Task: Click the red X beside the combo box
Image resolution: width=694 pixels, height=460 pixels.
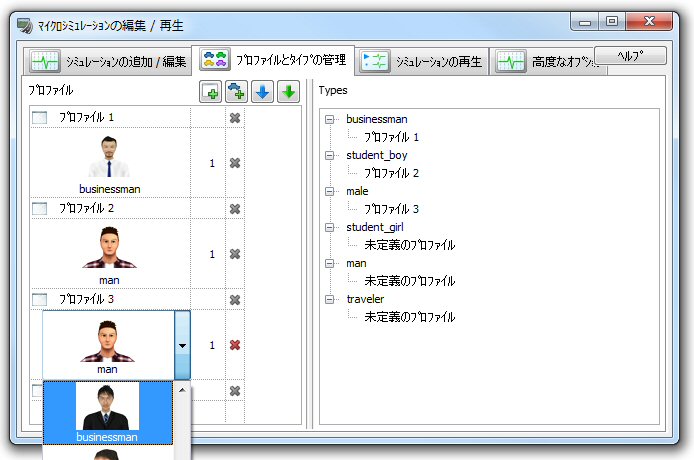Action: tap(235, 345)
